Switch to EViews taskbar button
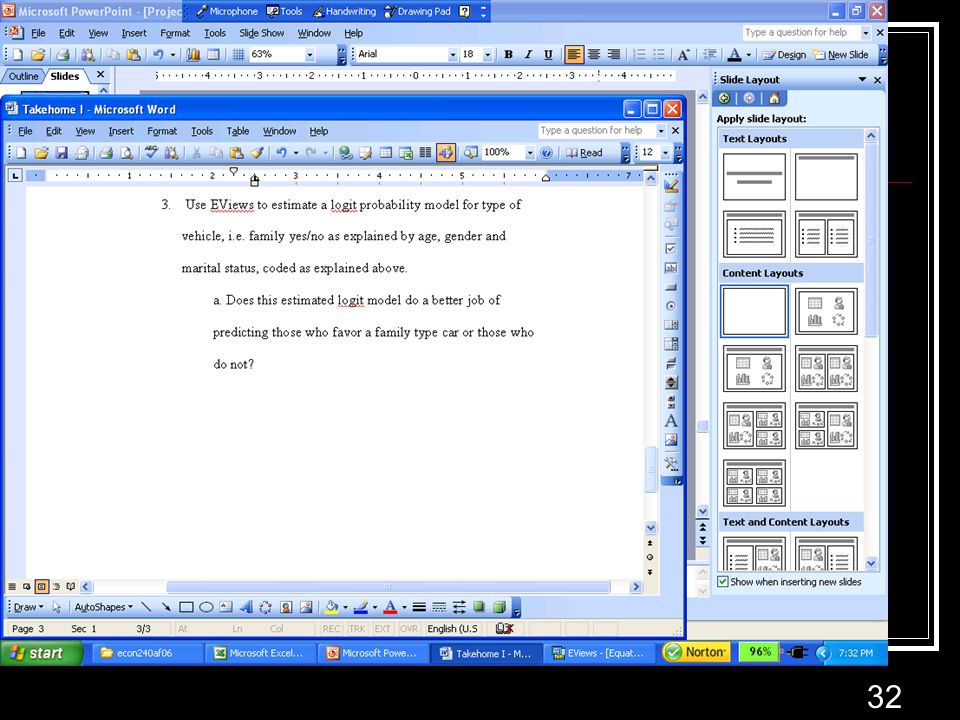The image size is (960, 720). 598,653
